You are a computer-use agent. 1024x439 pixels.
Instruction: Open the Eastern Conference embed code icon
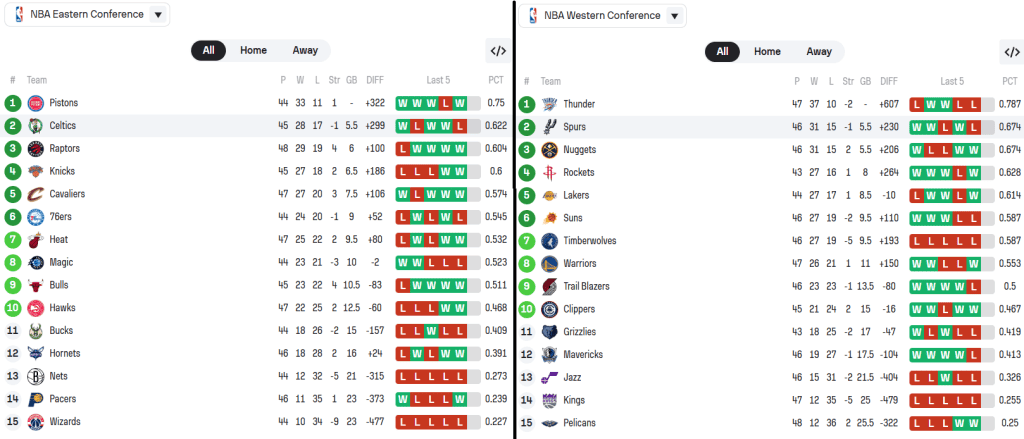point(498,51)
